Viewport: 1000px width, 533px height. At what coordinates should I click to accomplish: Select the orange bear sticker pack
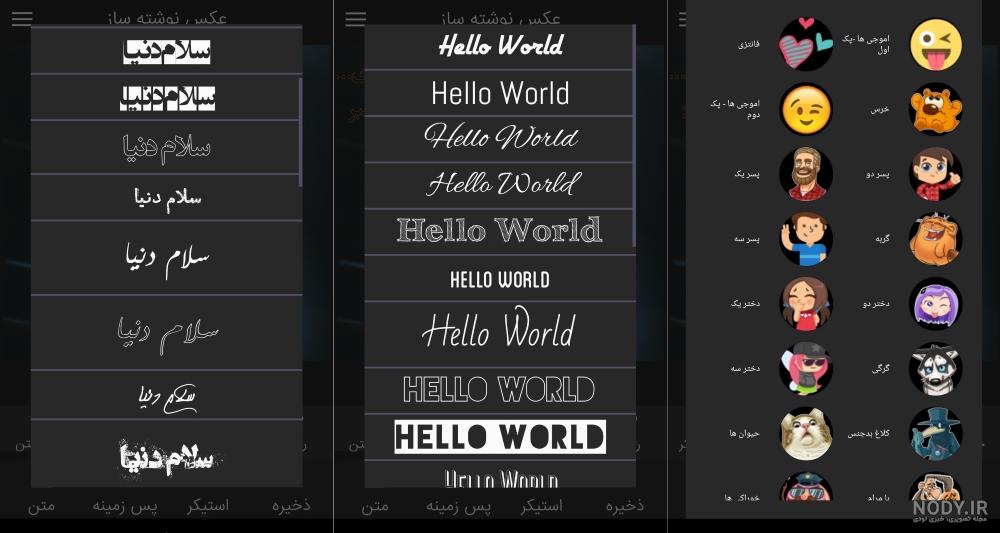[936, 109]
